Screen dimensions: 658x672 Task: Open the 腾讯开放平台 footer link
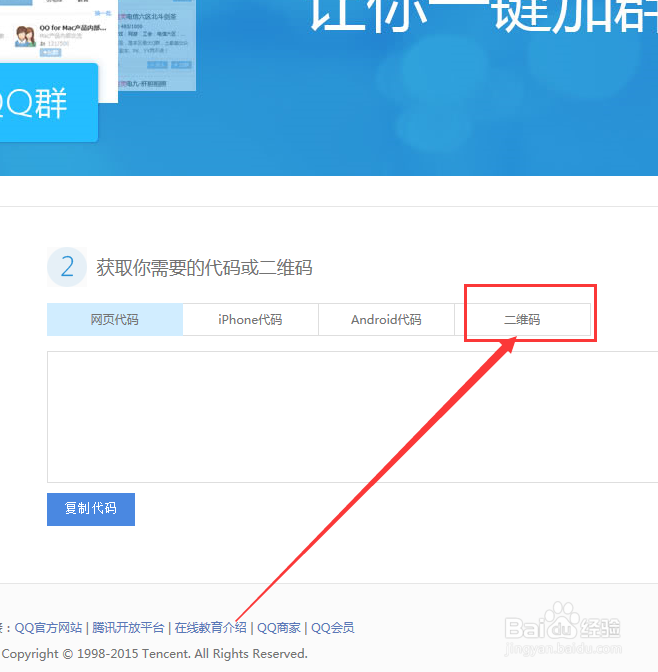pos(128,628)
